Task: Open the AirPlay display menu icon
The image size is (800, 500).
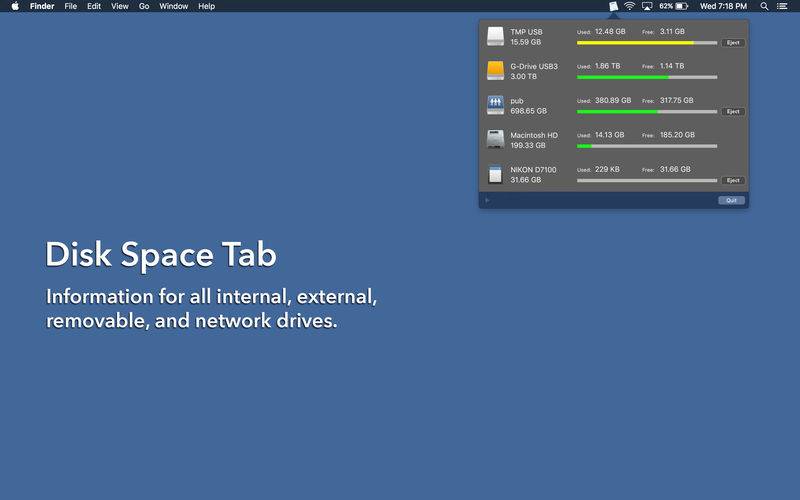Action: (647, 6)
